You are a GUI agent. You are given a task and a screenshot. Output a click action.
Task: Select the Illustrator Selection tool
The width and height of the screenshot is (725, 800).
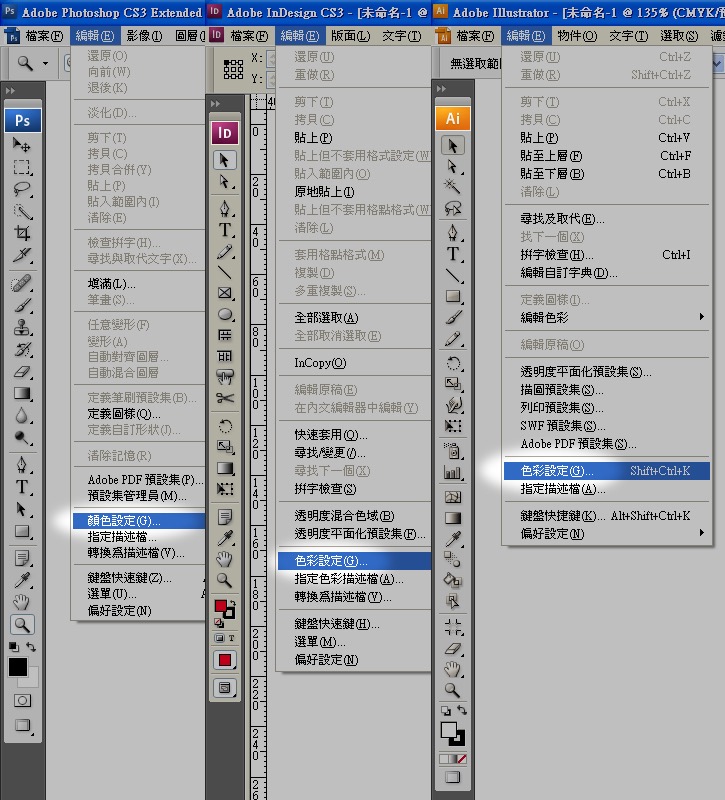[x=453, y=146]
